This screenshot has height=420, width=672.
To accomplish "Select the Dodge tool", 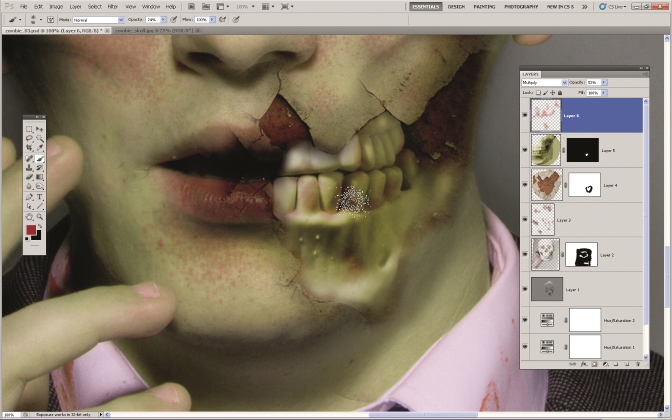I will (40, 186).
